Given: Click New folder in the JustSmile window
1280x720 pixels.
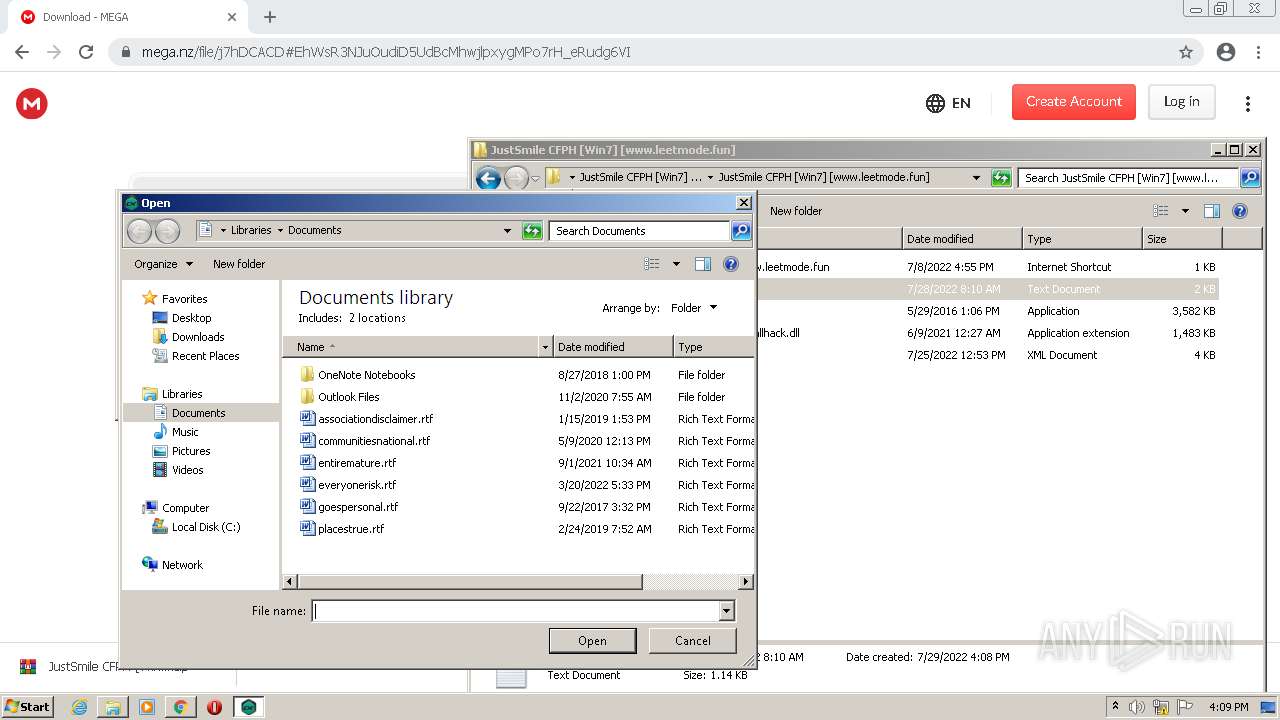Looking at the screenshot, I should tap(796, 211).
